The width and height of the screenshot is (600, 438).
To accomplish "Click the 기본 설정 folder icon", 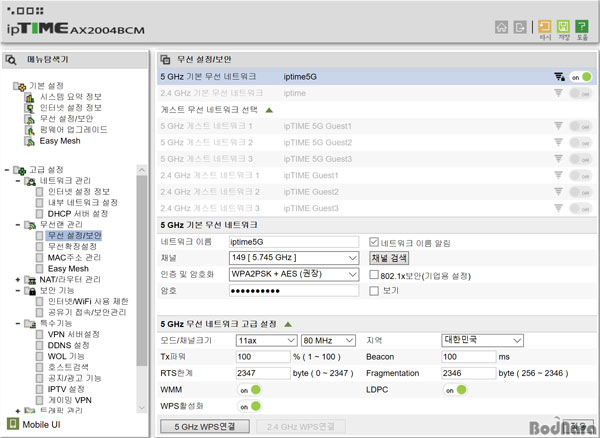I will [x=20, y=86].
